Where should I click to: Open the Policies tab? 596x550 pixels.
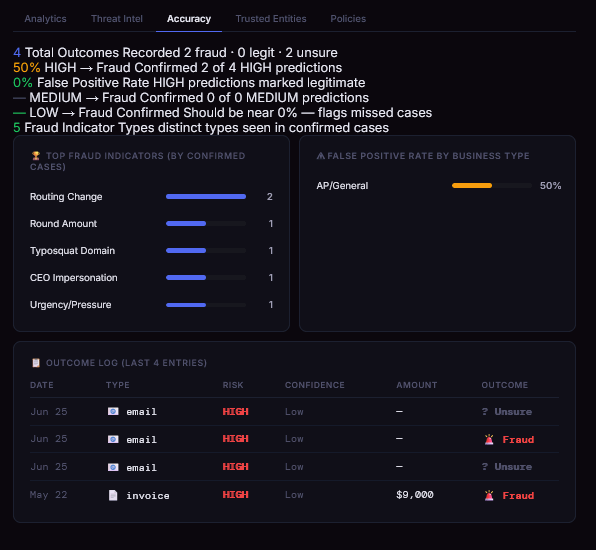pos(348,19)
